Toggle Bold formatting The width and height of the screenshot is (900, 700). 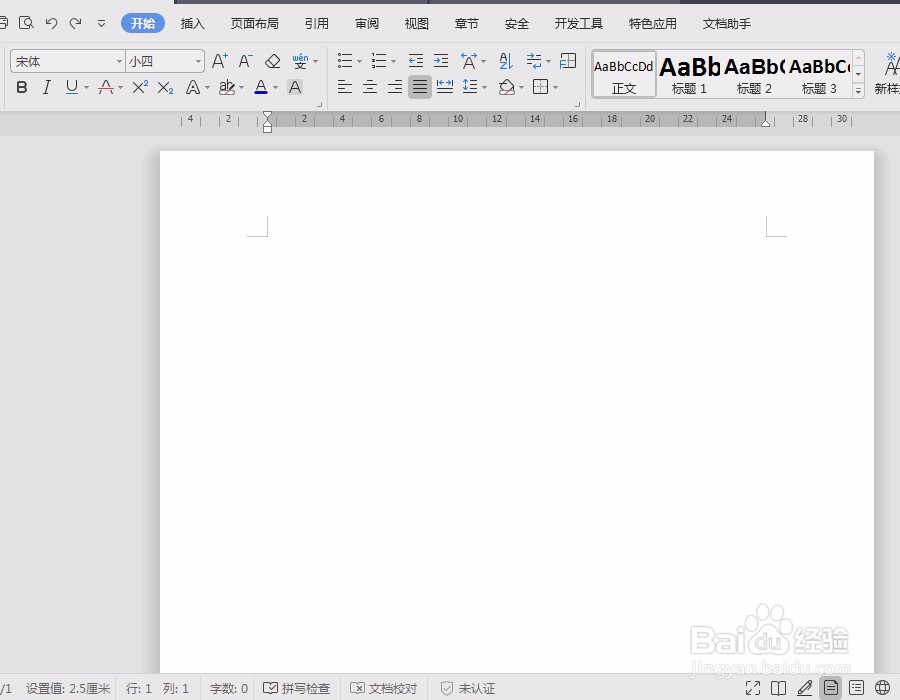coord(22,87)
